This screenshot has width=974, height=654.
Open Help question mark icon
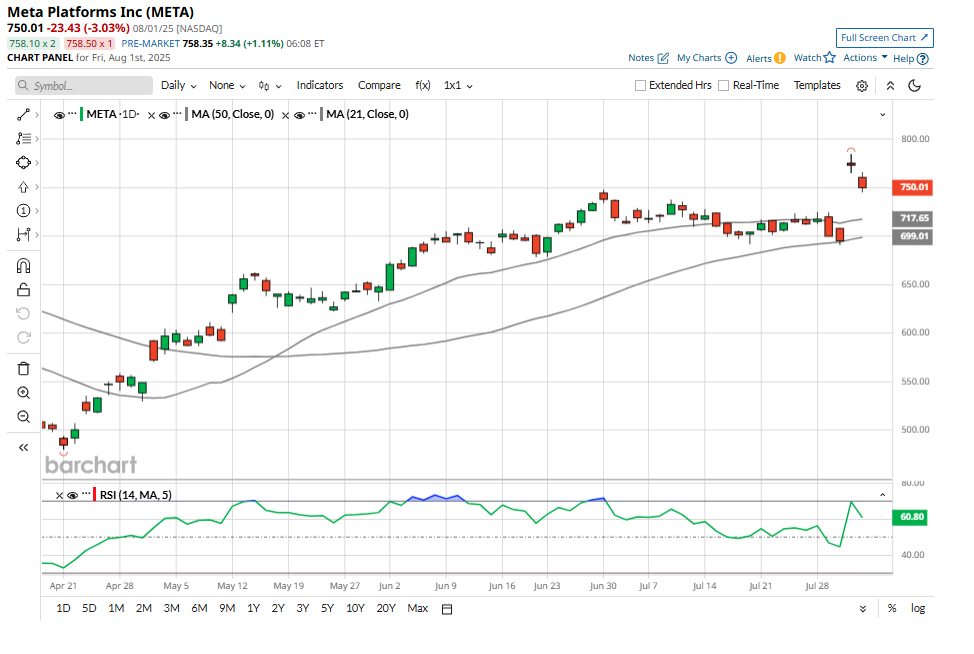(x=923, y=59)
